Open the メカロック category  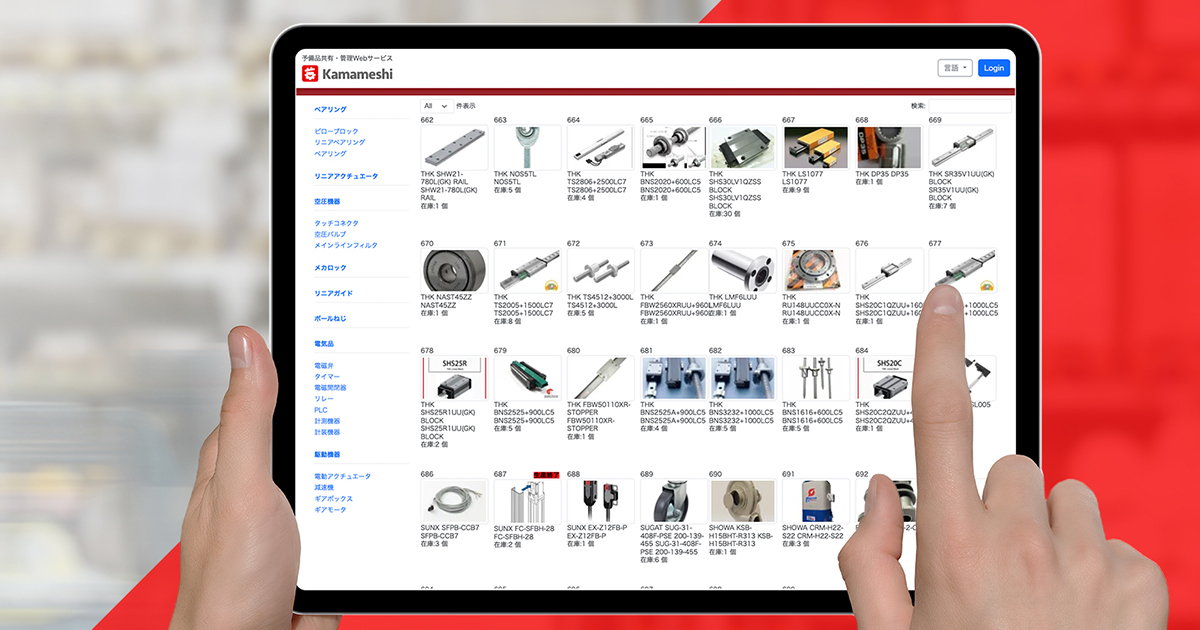click(330, 268)
